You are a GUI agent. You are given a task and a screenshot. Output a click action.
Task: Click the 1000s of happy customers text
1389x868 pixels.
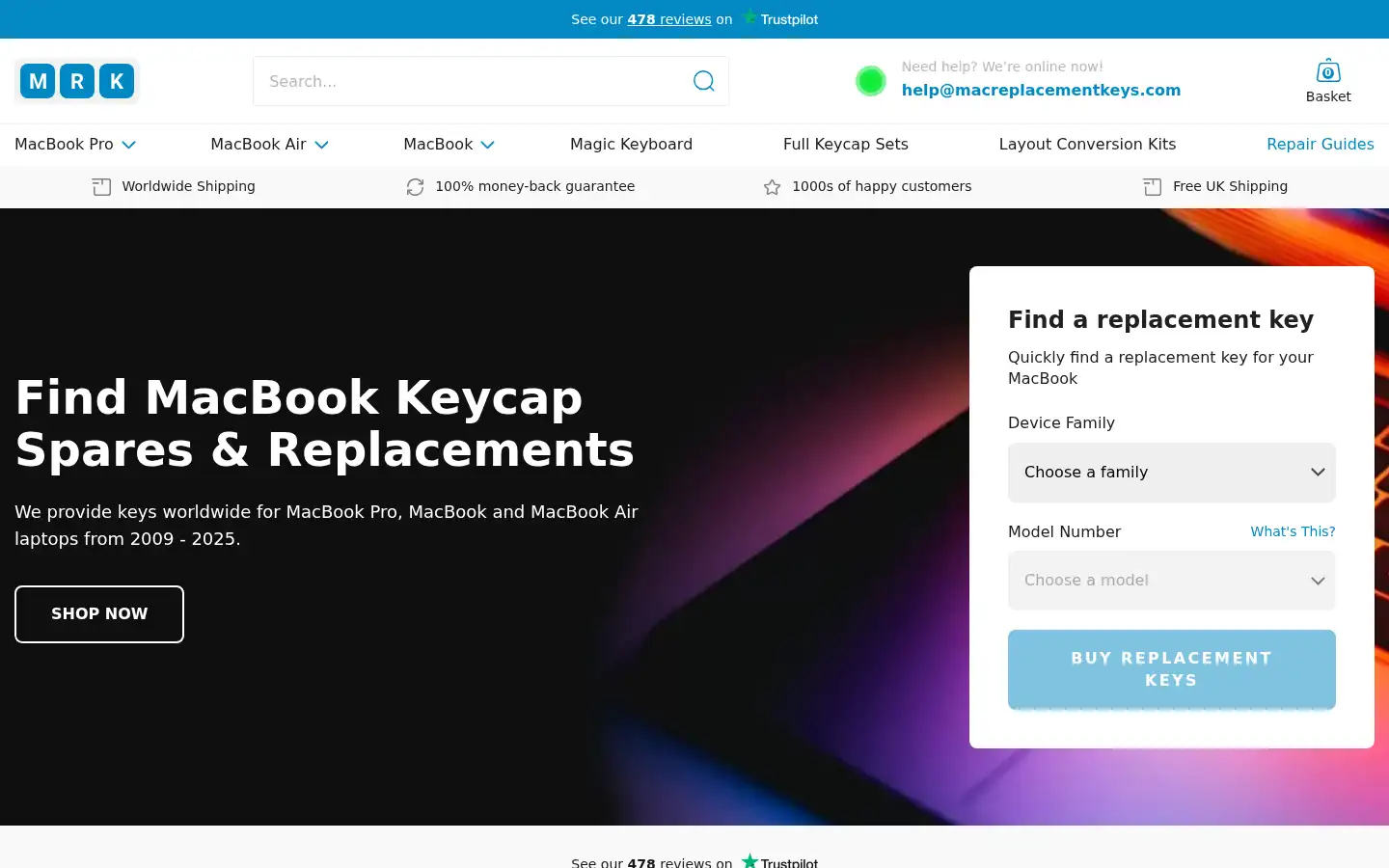pyautogui.click(x=882, y=186)
